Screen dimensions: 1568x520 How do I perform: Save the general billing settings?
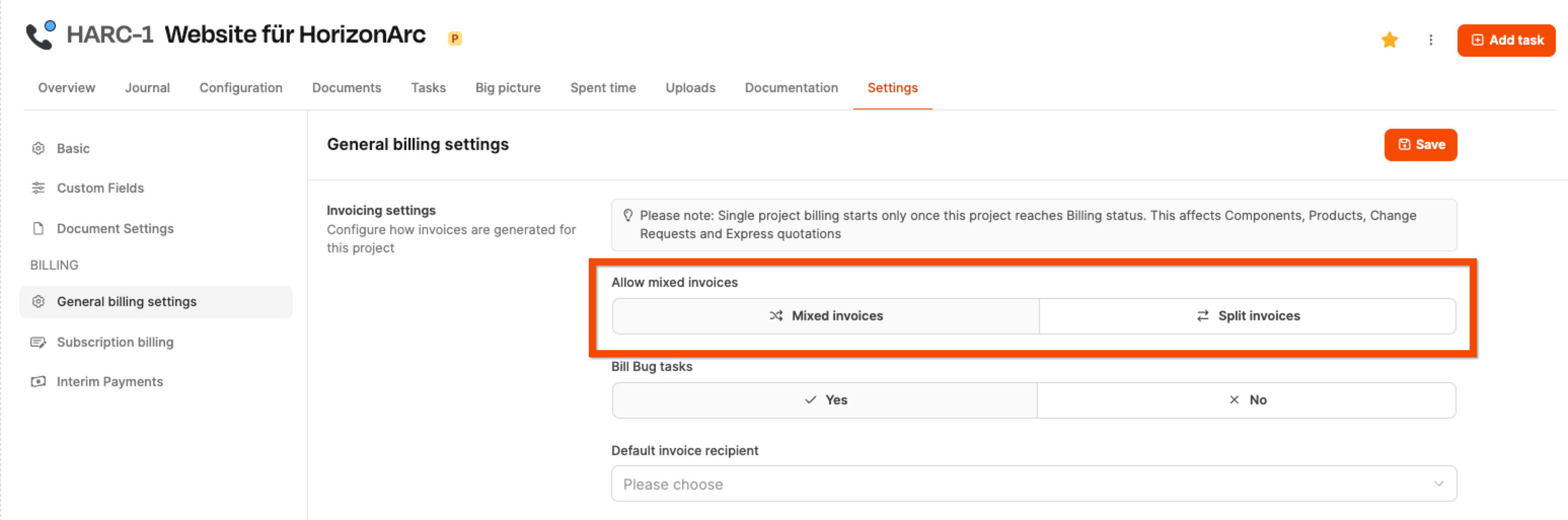pos(1420,145)
